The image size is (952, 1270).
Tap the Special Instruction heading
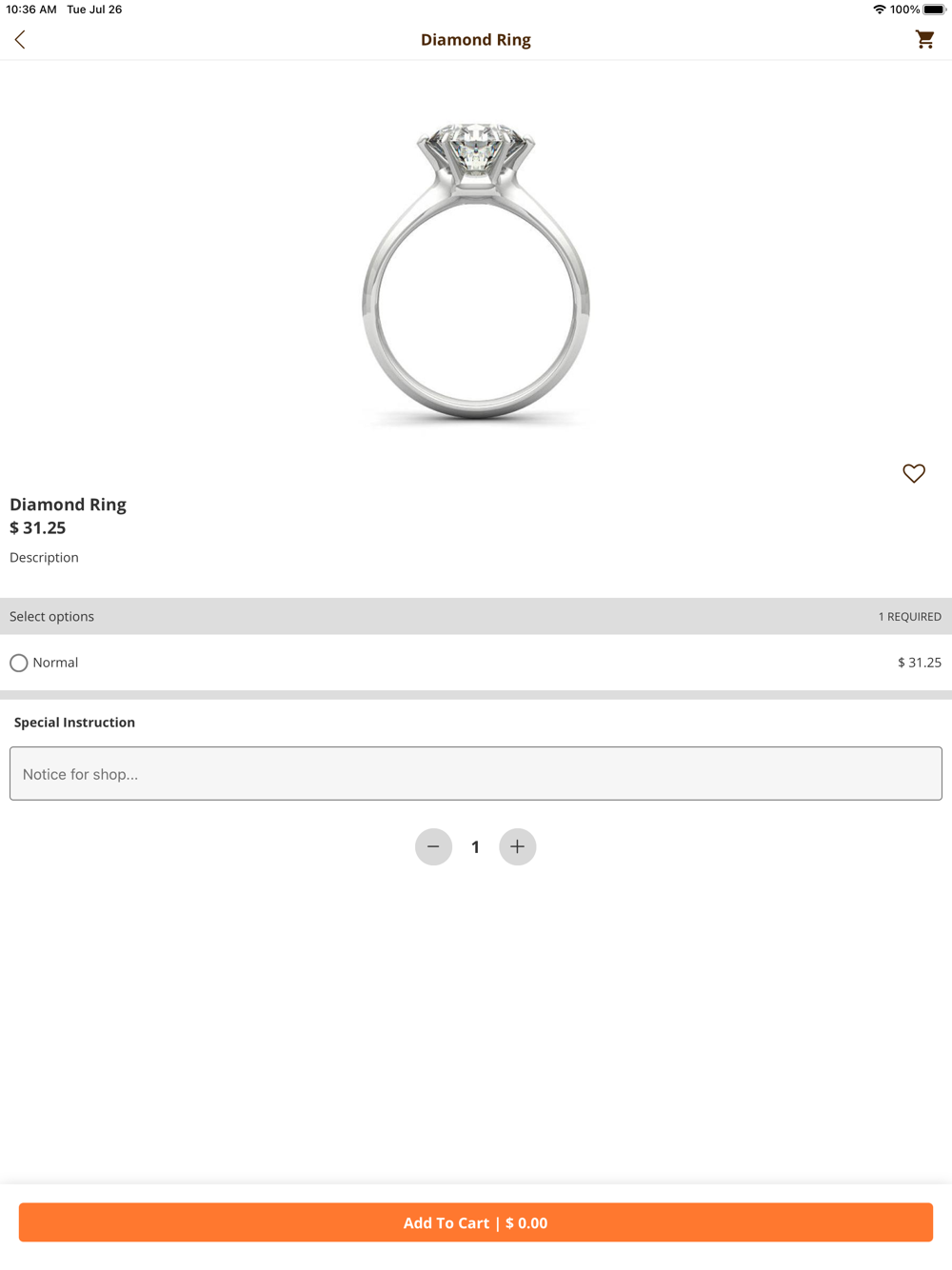point(74,722)
